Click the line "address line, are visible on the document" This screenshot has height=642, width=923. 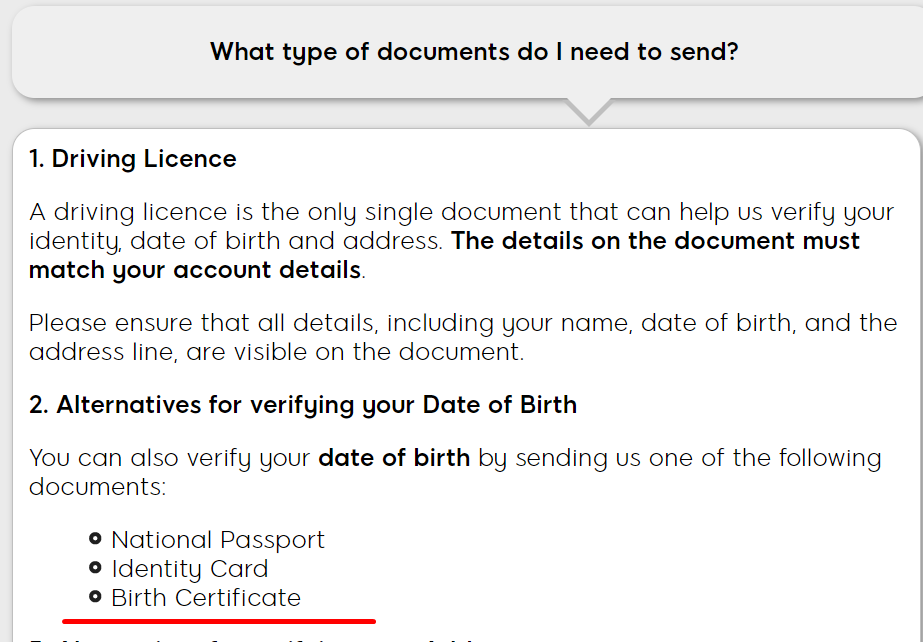pos(276,352)
